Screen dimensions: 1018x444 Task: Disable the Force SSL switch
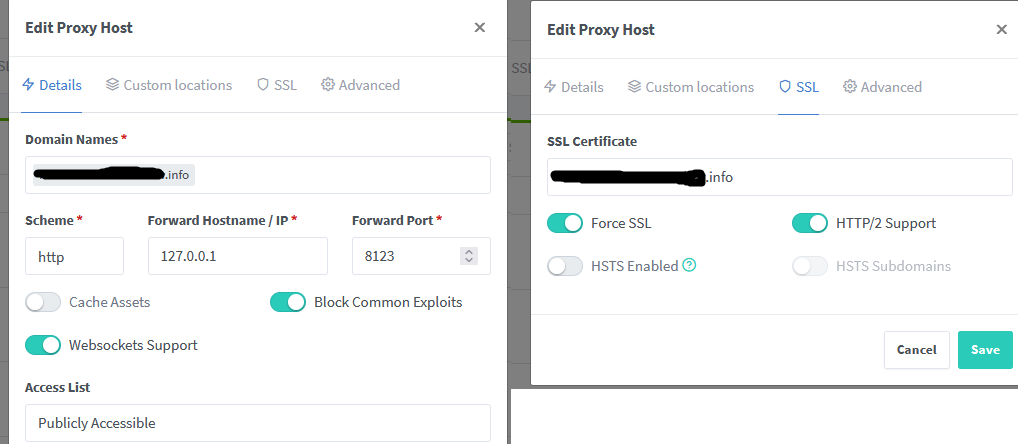[x=565, y=223]
